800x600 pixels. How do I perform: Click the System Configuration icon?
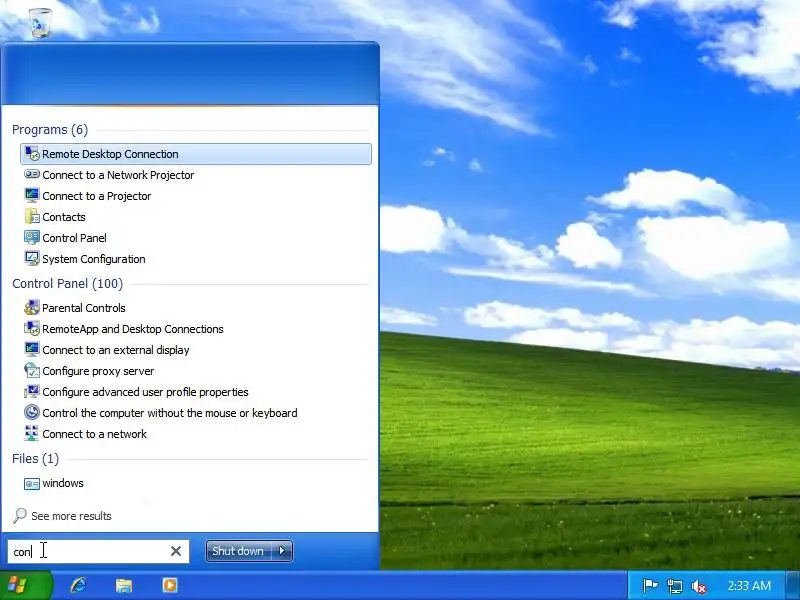(x=32, y=258)
